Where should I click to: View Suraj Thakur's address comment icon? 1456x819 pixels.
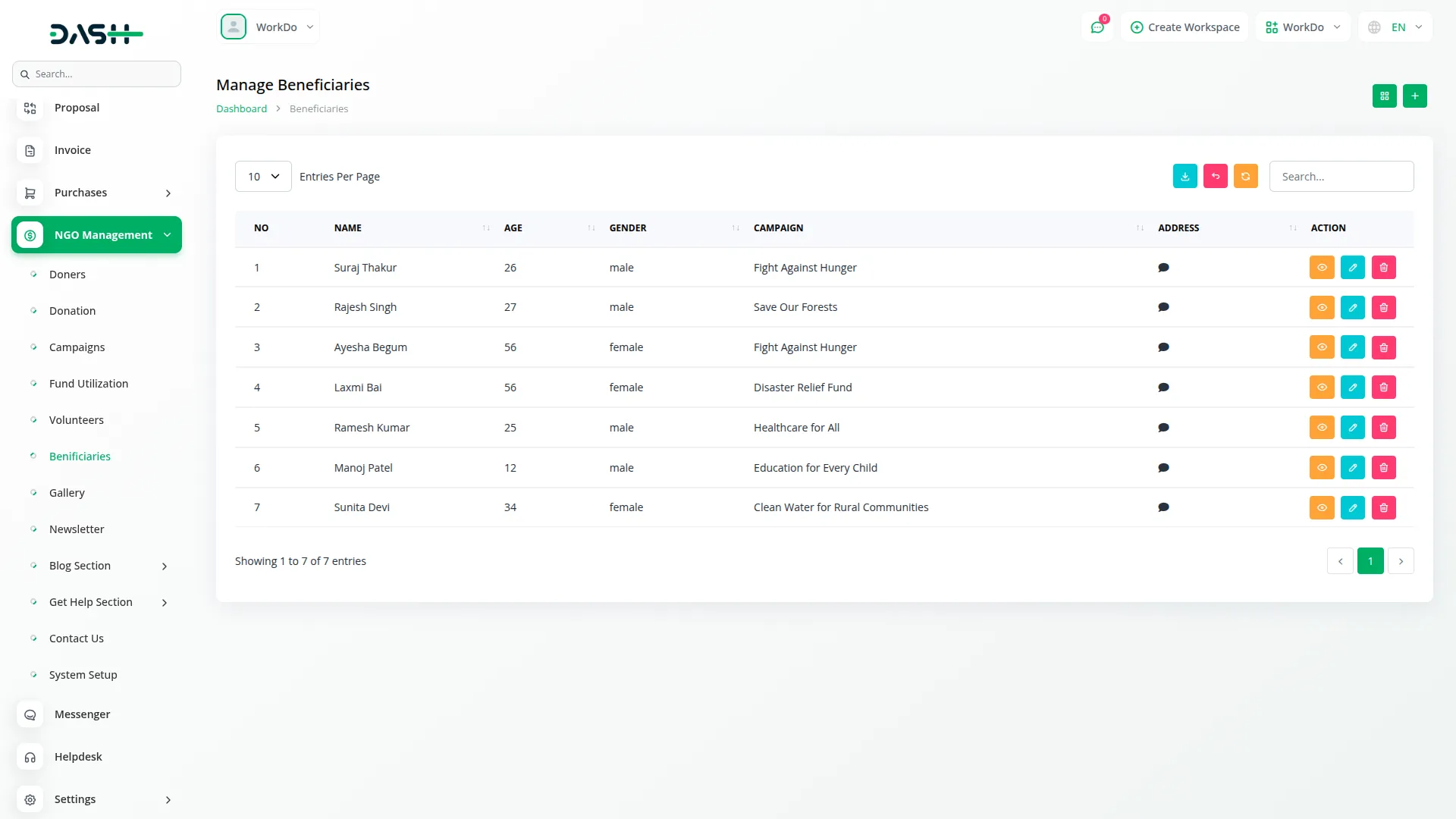1163,268
